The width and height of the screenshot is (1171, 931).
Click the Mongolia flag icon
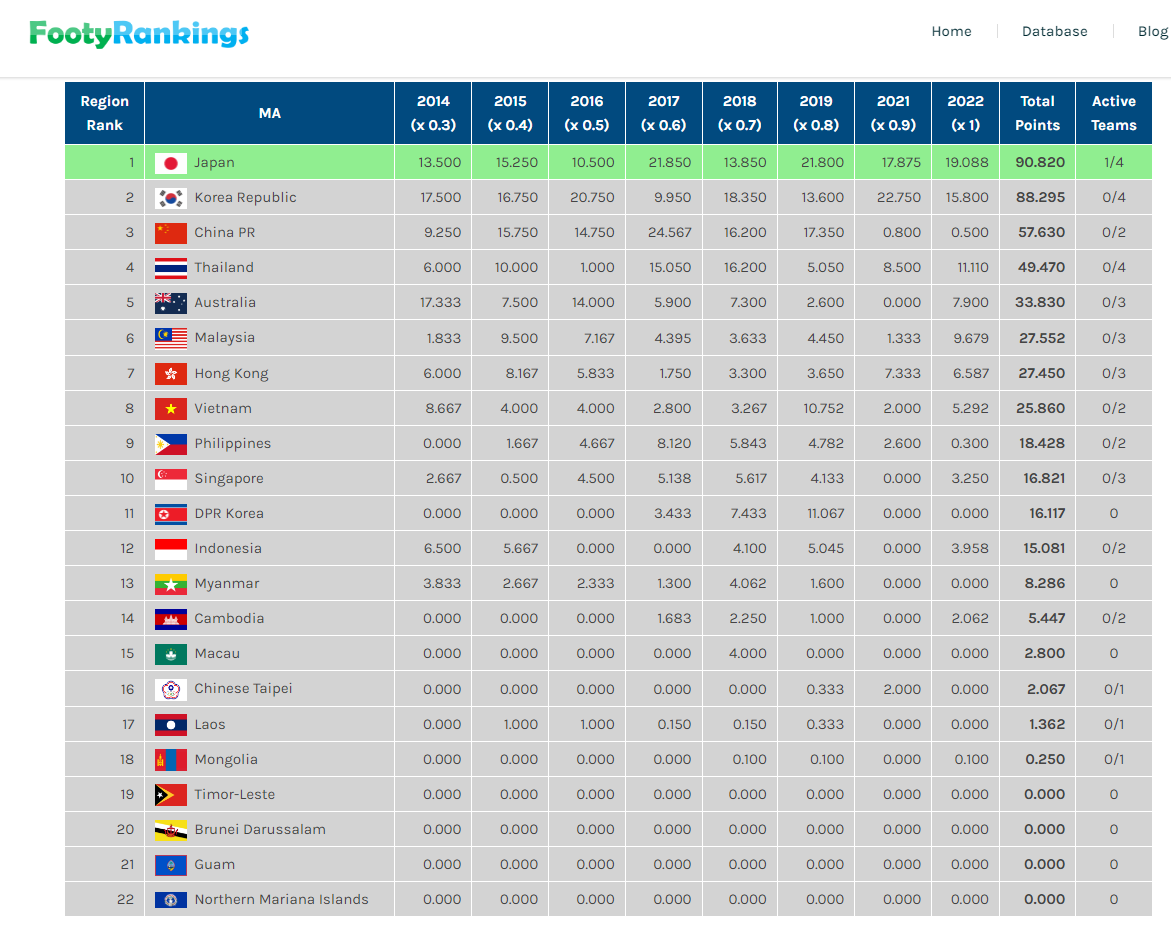pyautogui.click(x=170, y=760)
